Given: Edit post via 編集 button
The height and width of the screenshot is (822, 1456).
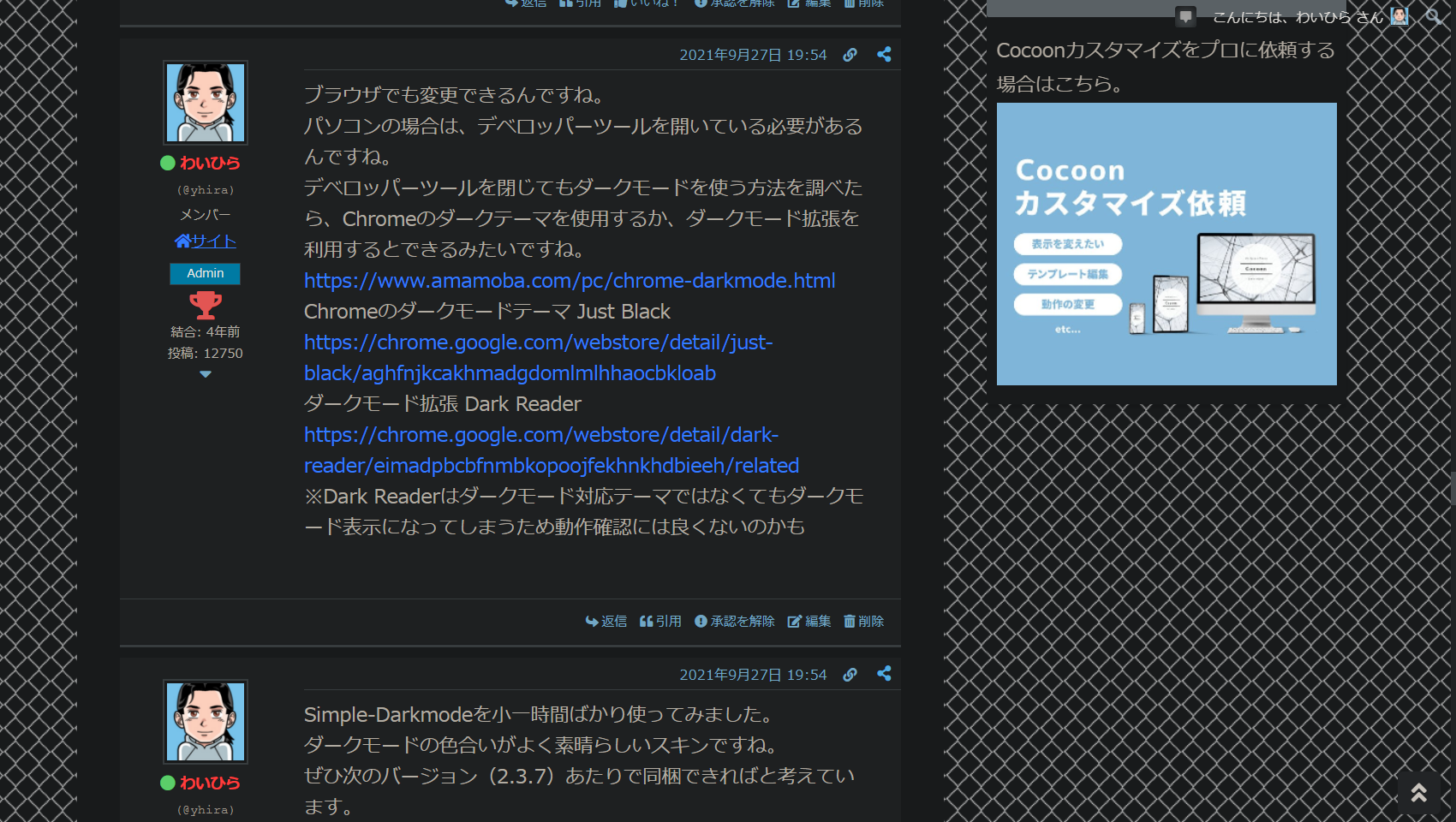Looking at the screenshot, I should click(x=809, y=622).
